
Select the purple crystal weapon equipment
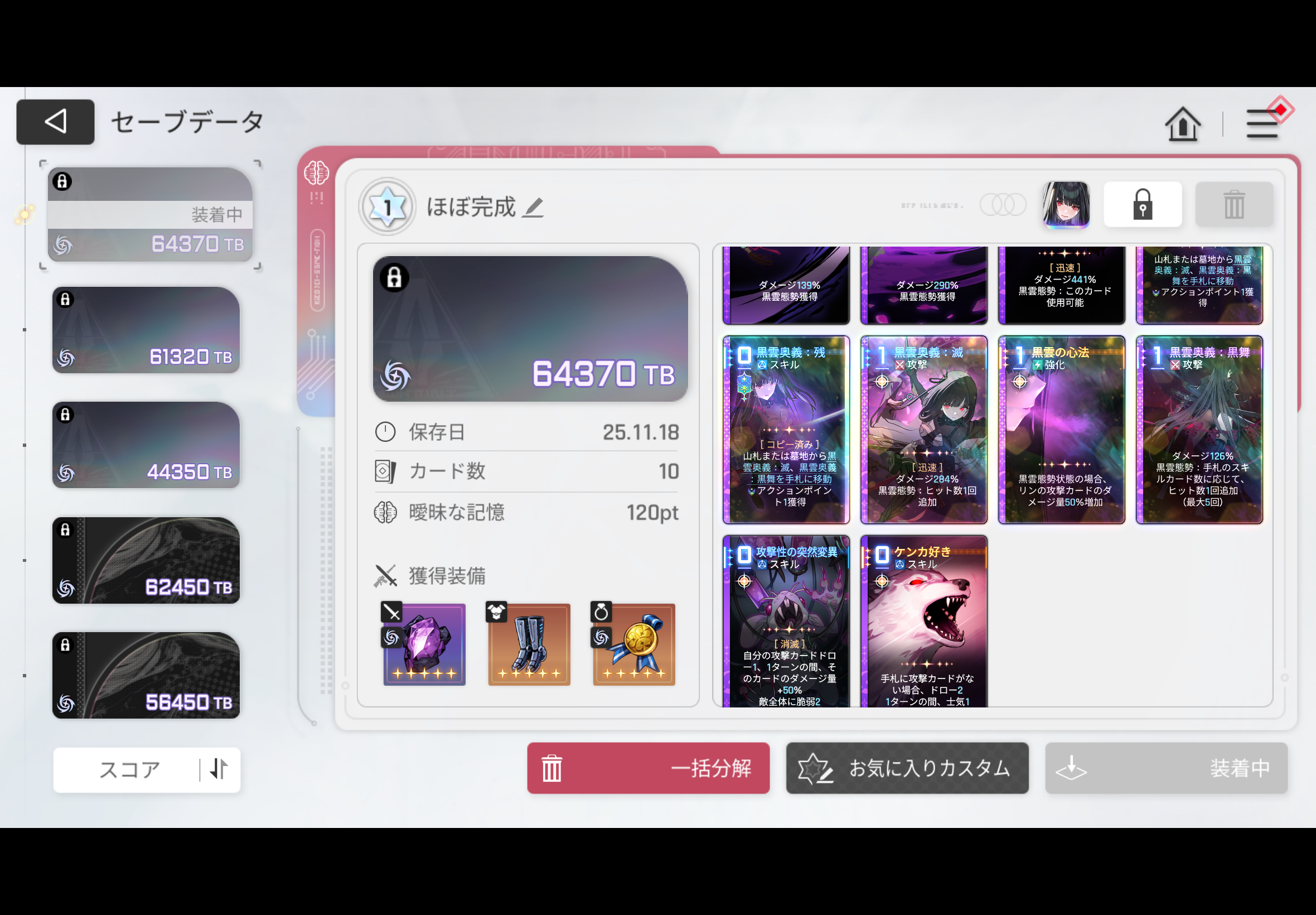[424, 644]
